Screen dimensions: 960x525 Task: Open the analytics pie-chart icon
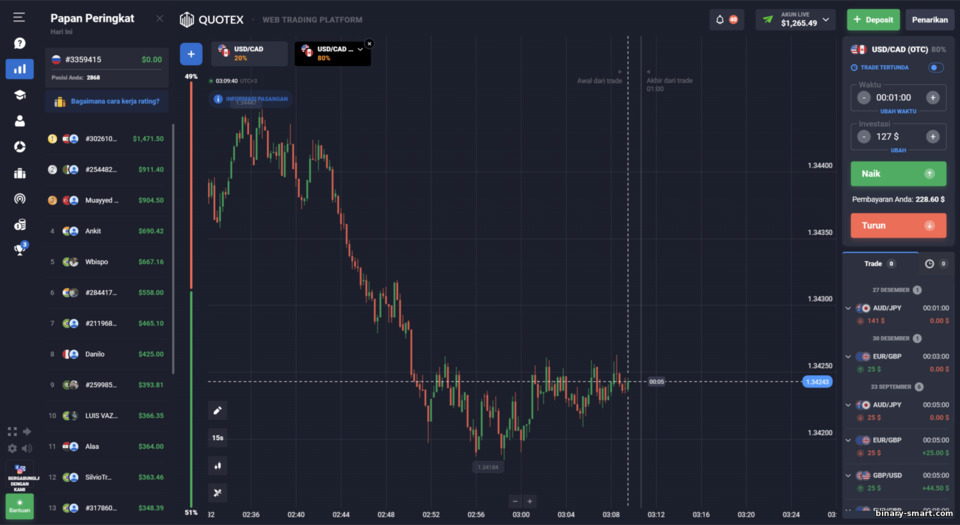coord(20,147)
